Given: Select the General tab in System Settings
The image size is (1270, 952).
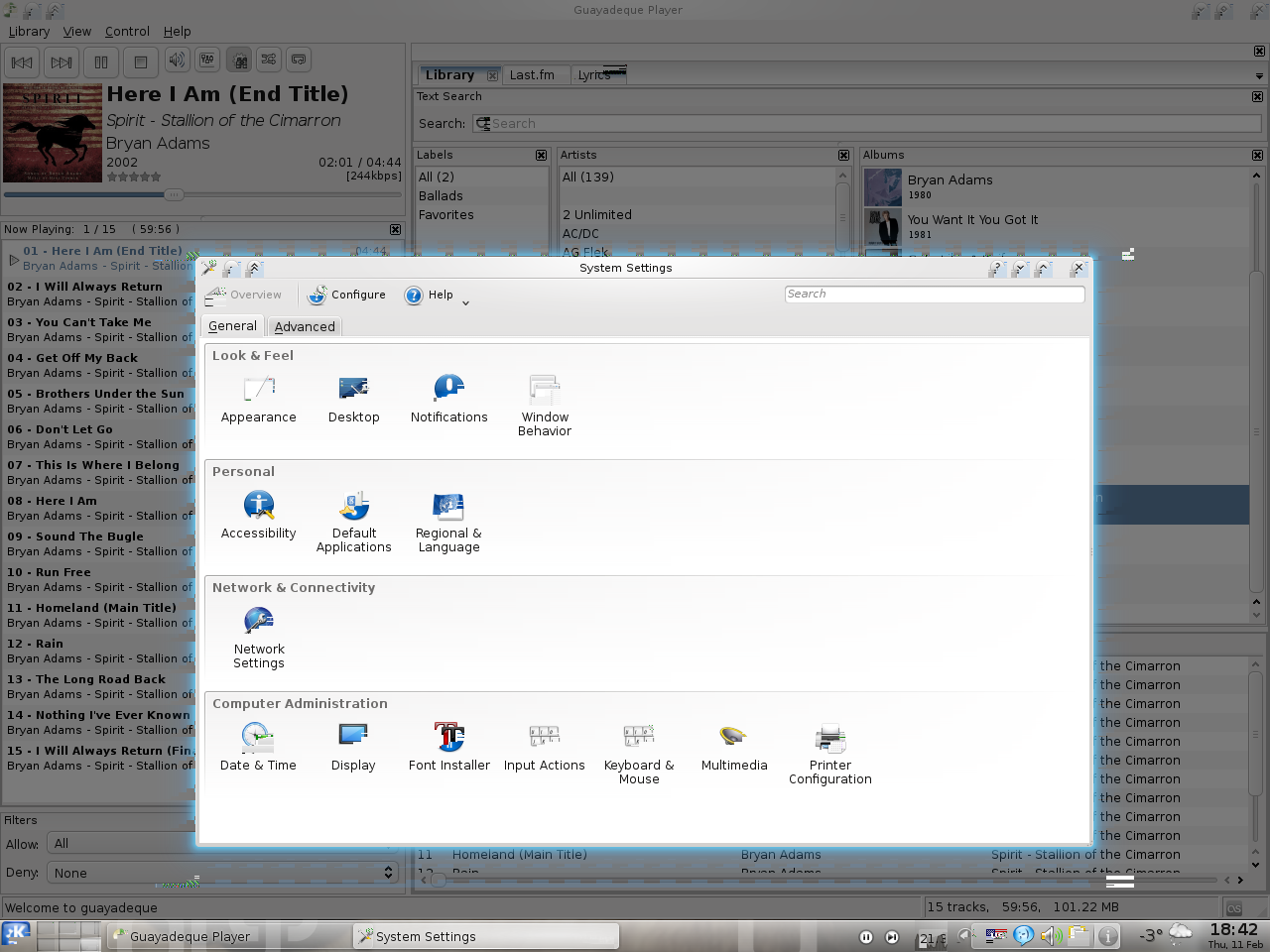Looking at the screenshot, I should click(x=232, y=325).
